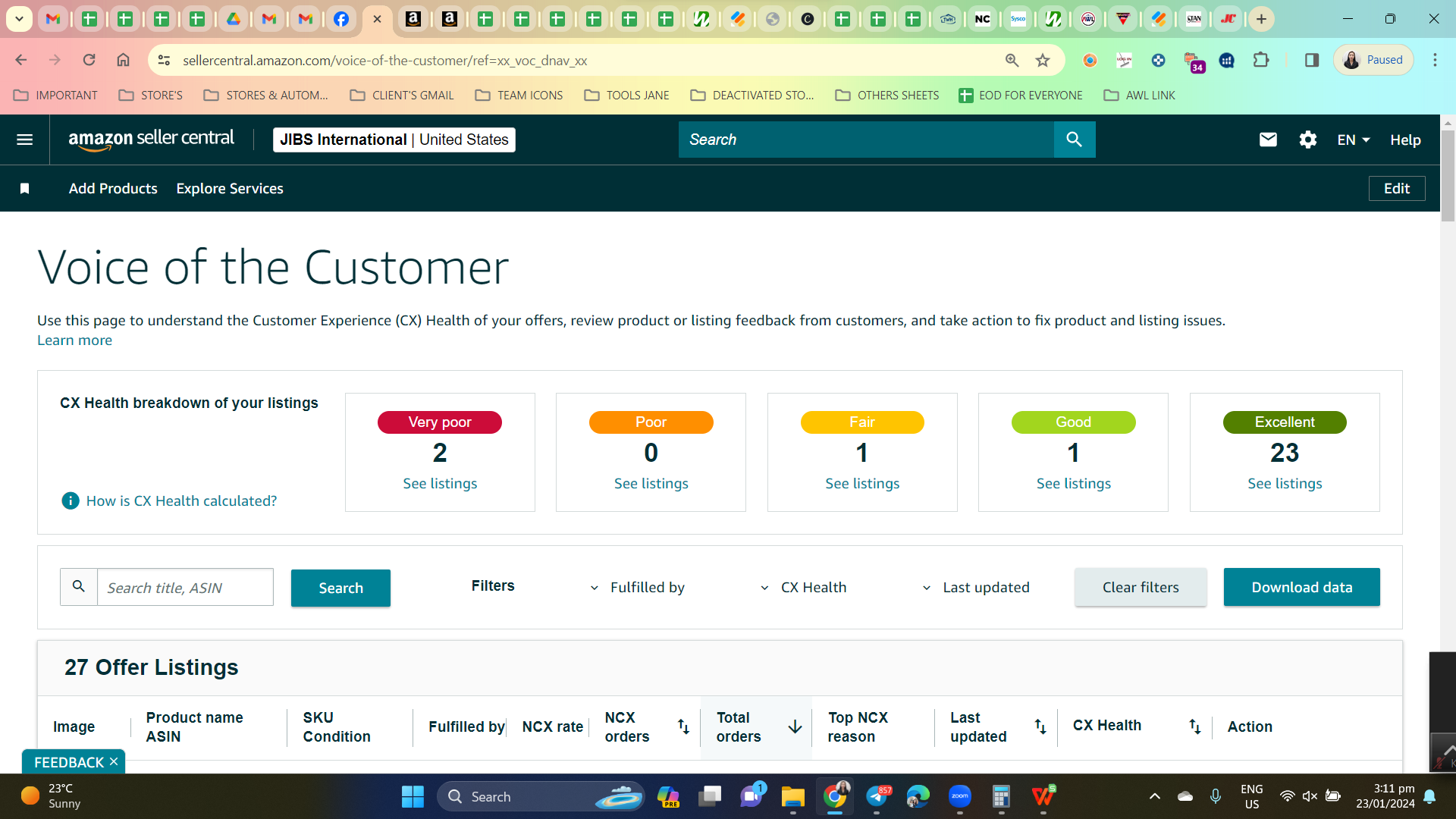Show hidden system tray icons
The height and width of the screenshot is (819, 1456).
click(x=1154, y=796)
